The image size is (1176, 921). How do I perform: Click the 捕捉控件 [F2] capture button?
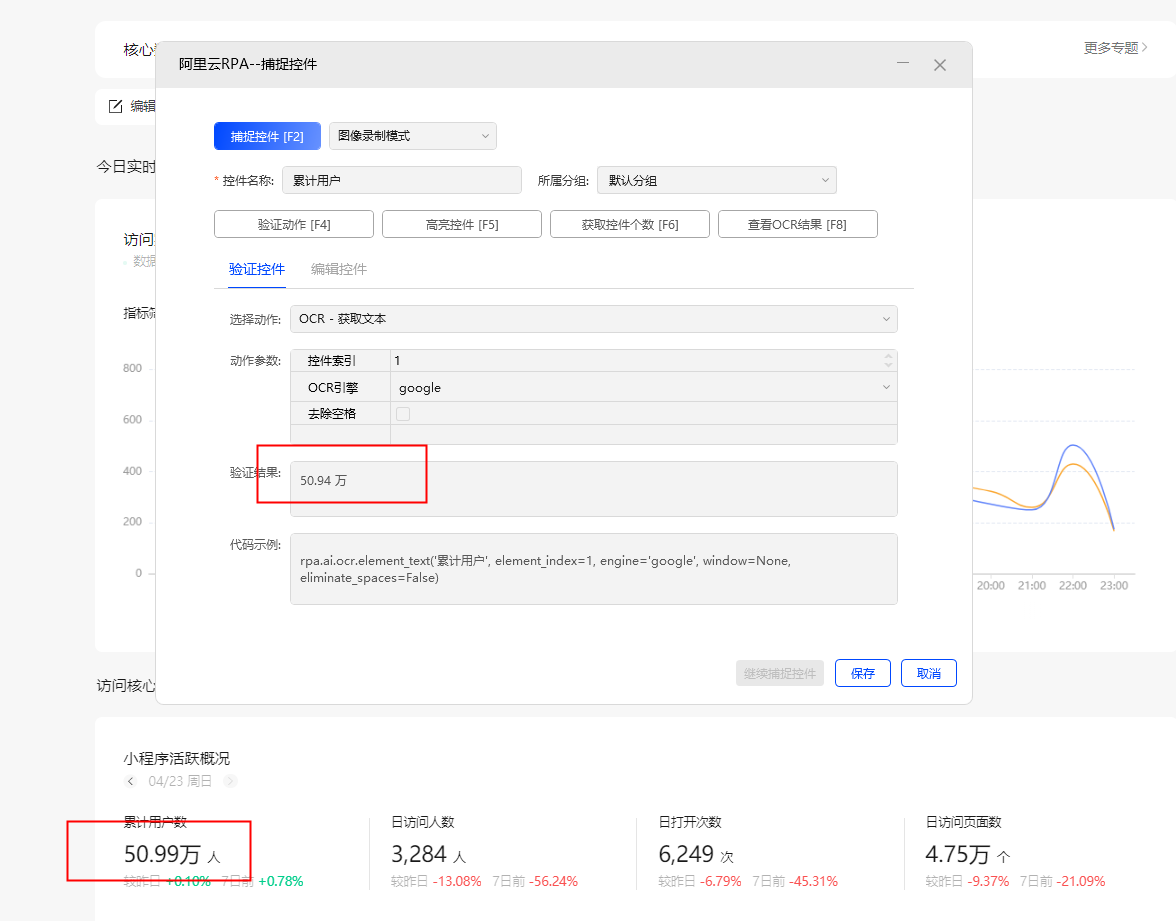(x=267, y=136)
